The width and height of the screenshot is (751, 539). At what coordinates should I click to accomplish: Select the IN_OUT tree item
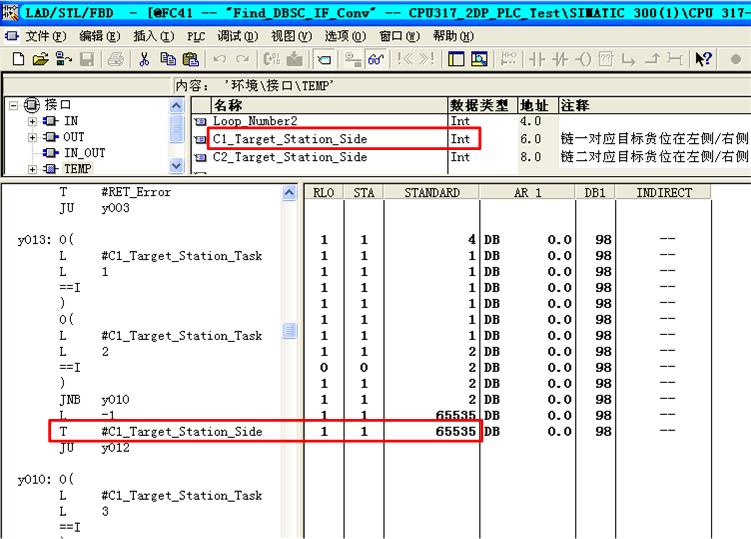click(x=84, y=153)
